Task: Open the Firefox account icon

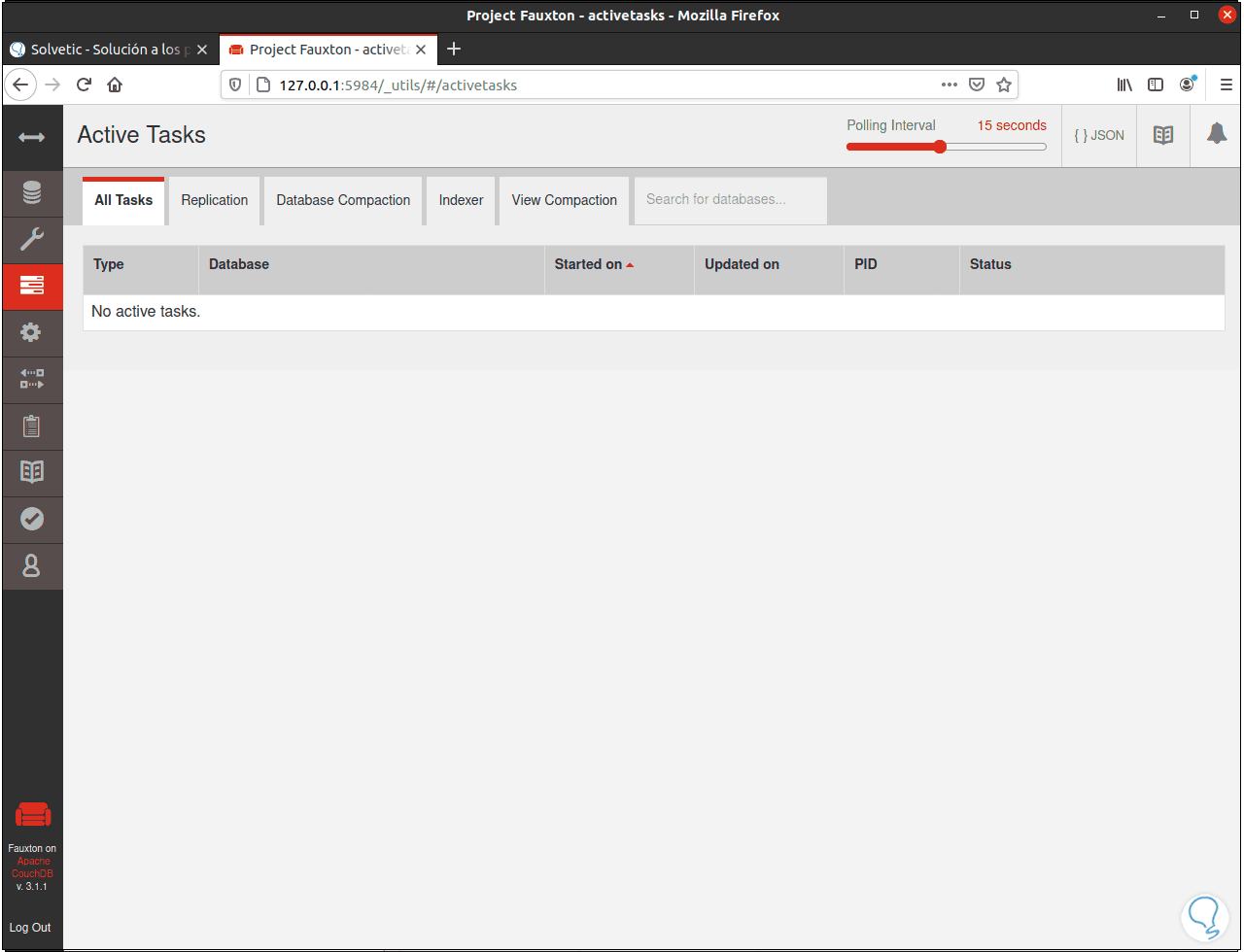Action: [x=1187, y=85]
